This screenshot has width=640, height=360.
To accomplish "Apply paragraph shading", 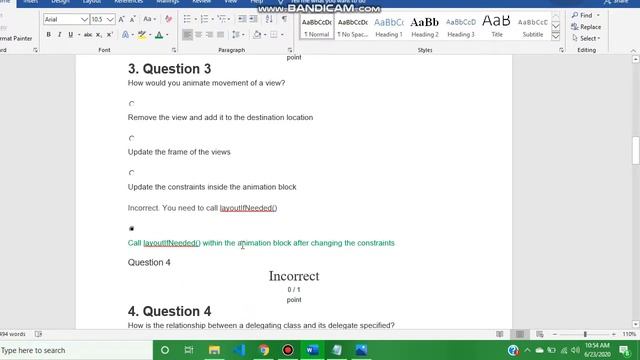I will point(257,35).
